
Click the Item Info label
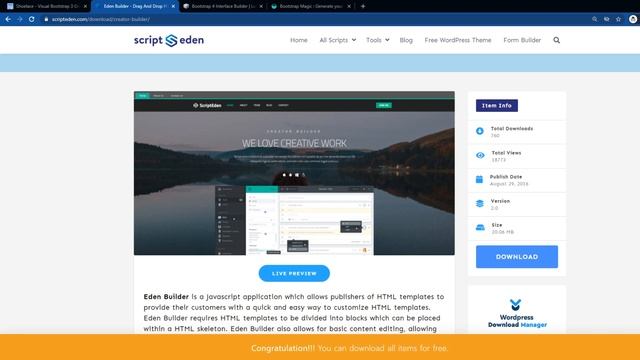(x=497, y=105)
